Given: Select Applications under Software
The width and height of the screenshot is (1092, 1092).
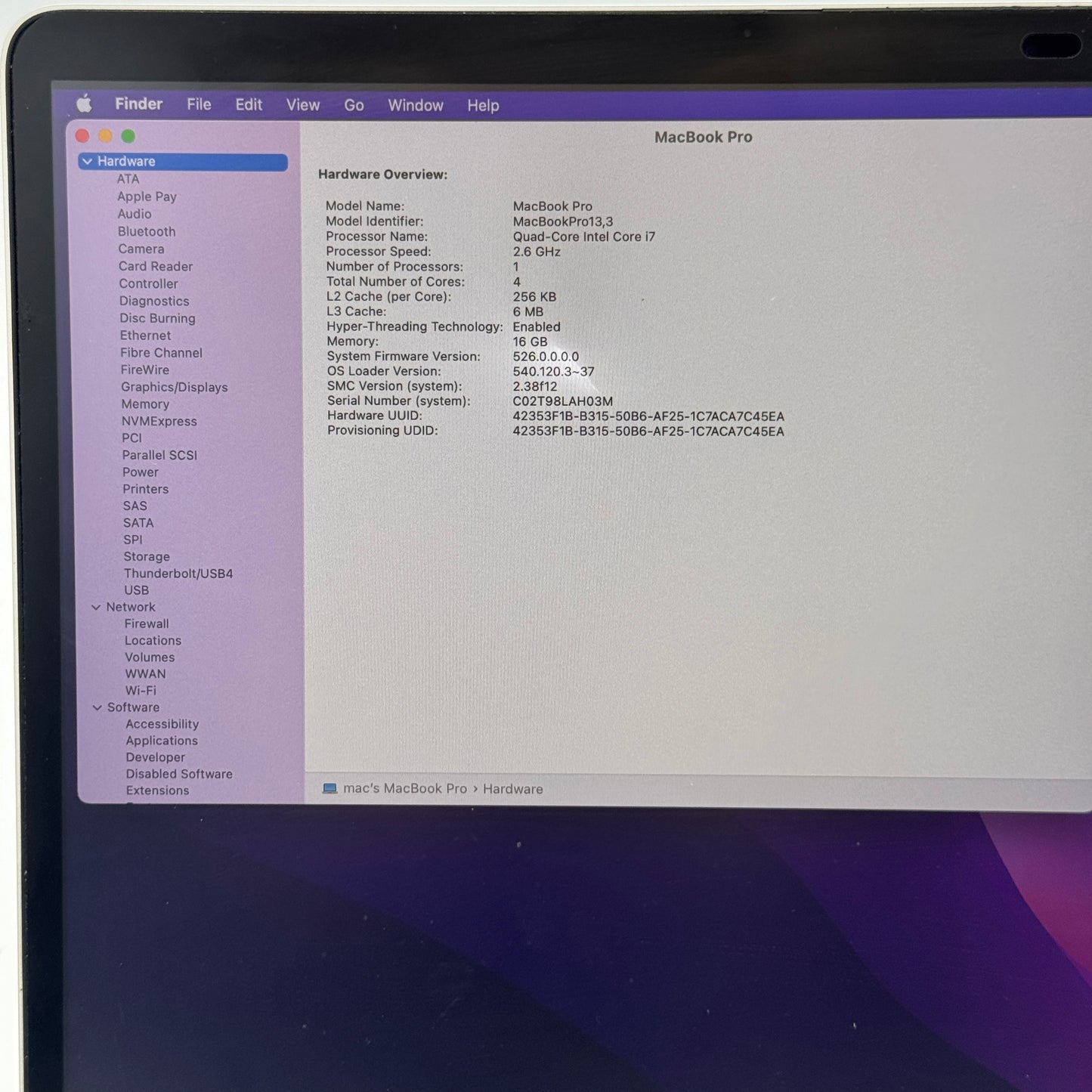Looking at the screenshot, I should (x=162, y=741).
